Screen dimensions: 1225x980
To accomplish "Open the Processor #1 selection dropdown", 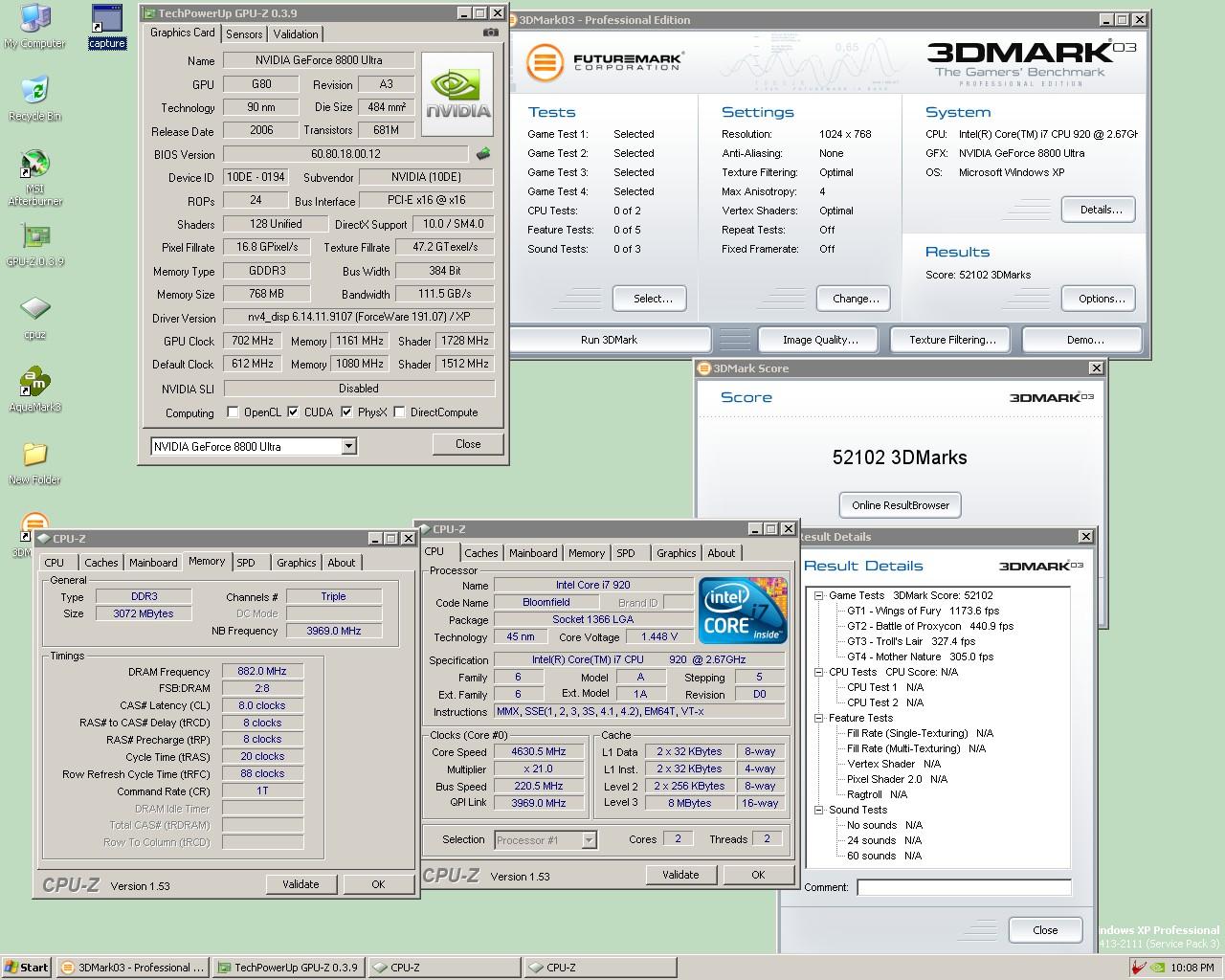I will click(x=590, y=840).
